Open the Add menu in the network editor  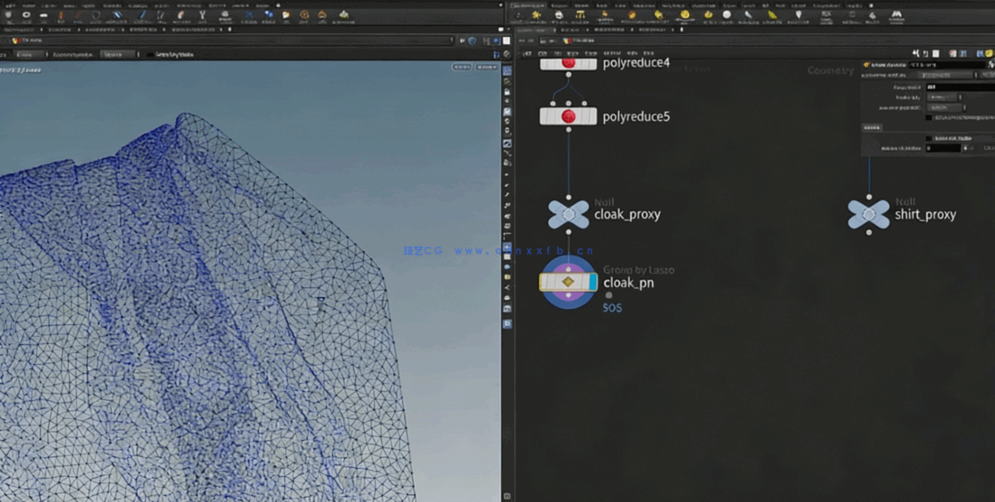pos(527,54)
